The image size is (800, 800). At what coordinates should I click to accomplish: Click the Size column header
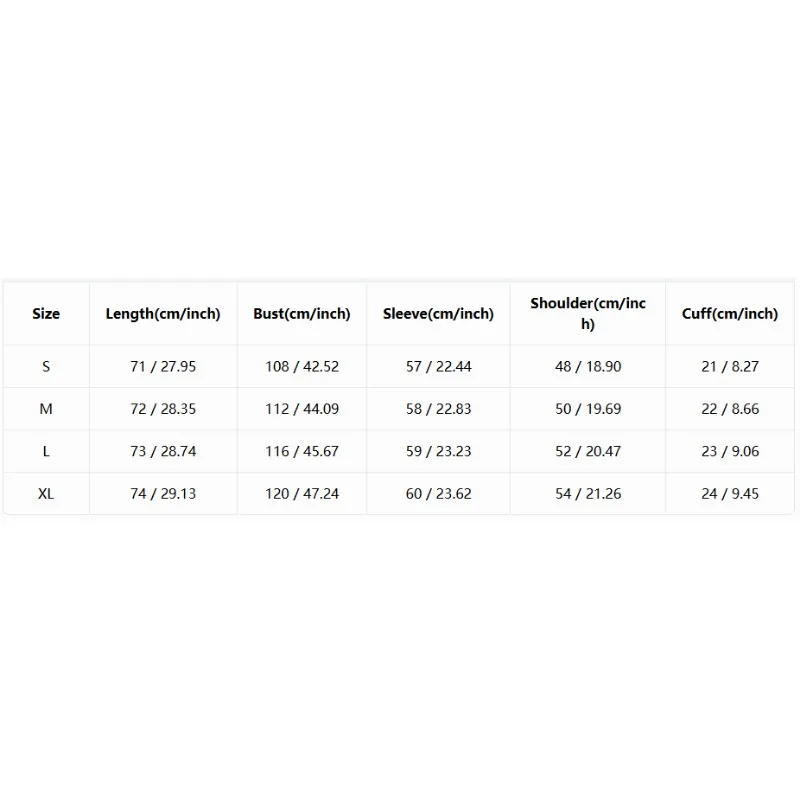click(46, 313)
